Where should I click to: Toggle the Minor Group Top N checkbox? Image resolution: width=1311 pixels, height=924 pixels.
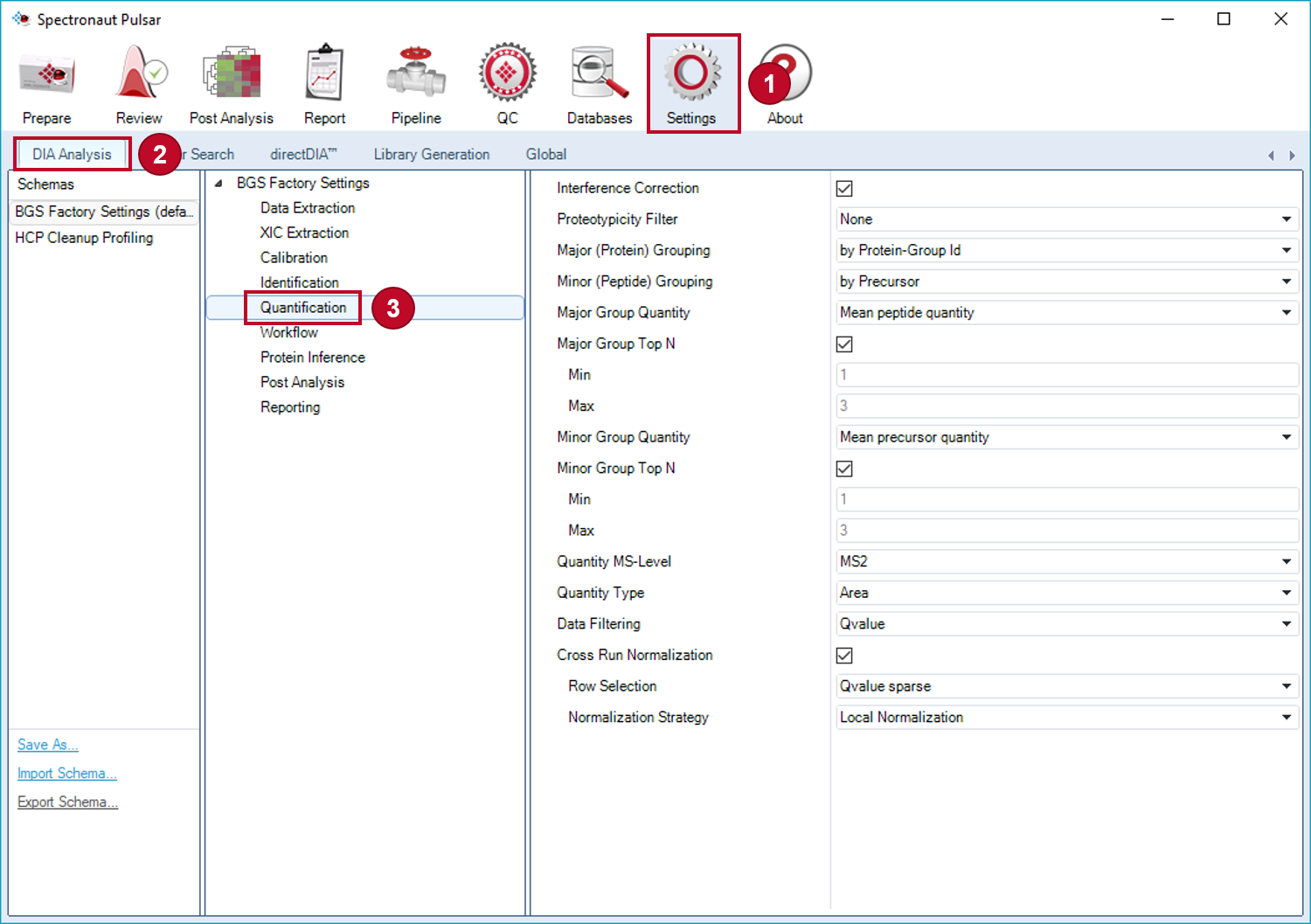(844, 469)
